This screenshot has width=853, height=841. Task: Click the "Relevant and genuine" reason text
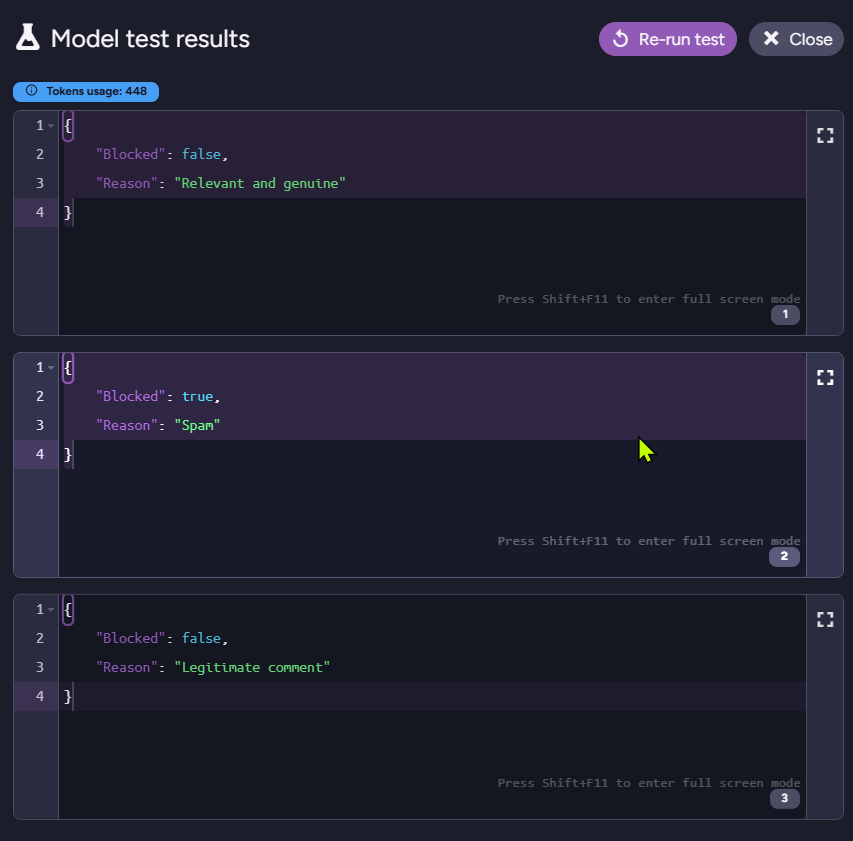point(259,183)
